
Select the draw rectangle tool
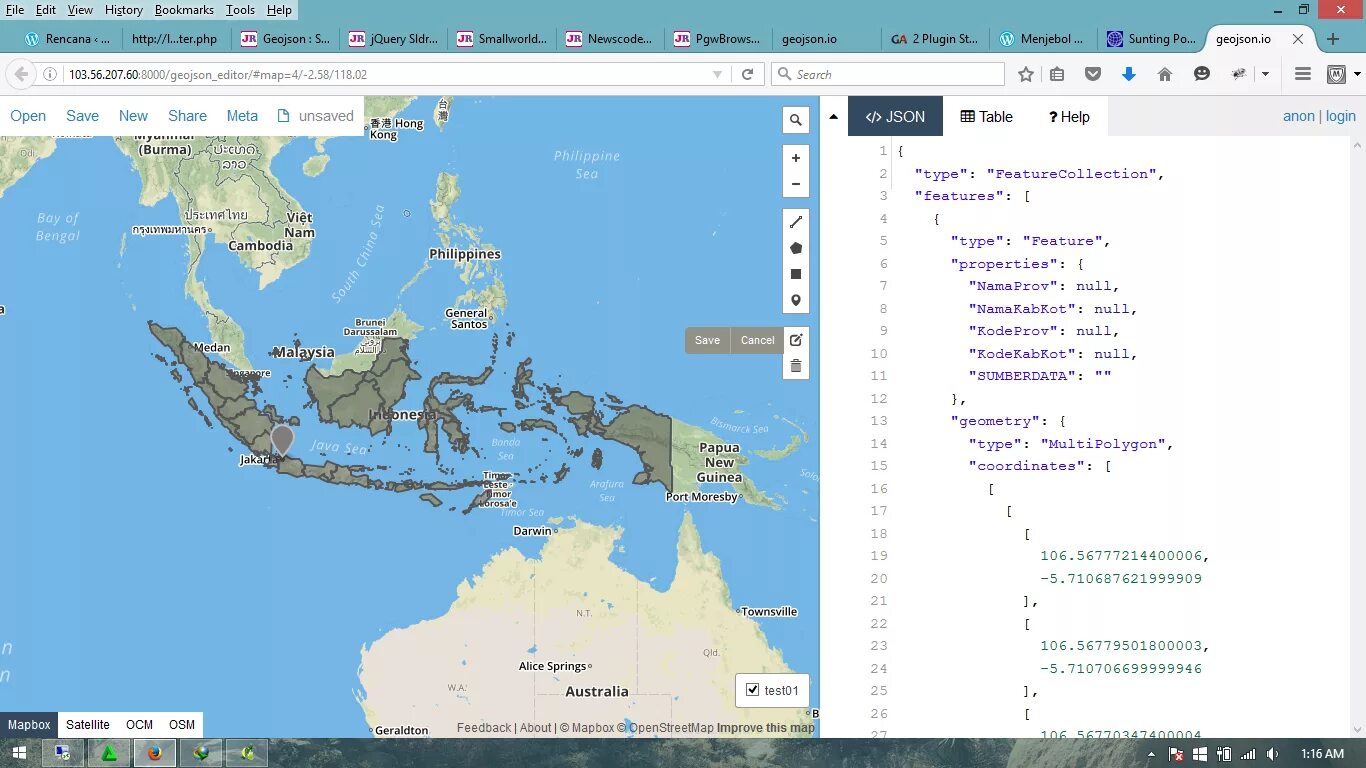[x=795, y=273]
